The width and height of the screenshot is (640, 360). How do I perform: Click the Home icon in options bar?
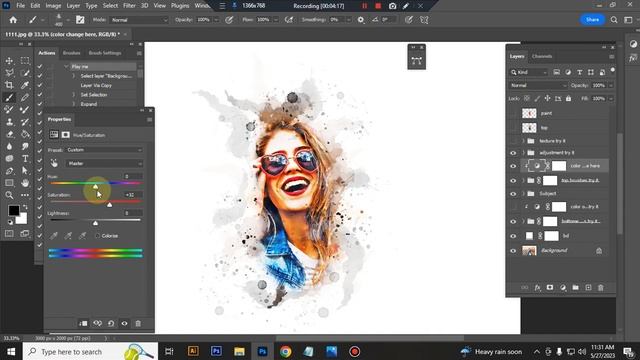[13, 20]
